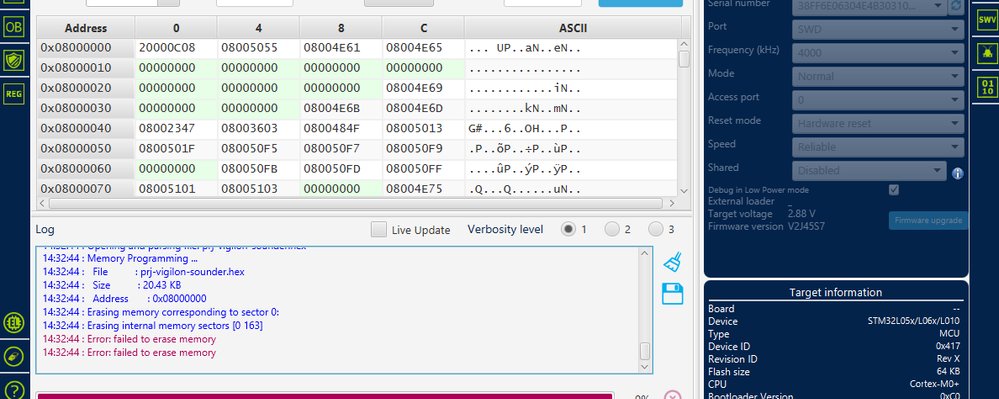This screenshot has width=999, height=399.
Task: Click the Flash size 64 KB value
Action: tap(947, 372)
